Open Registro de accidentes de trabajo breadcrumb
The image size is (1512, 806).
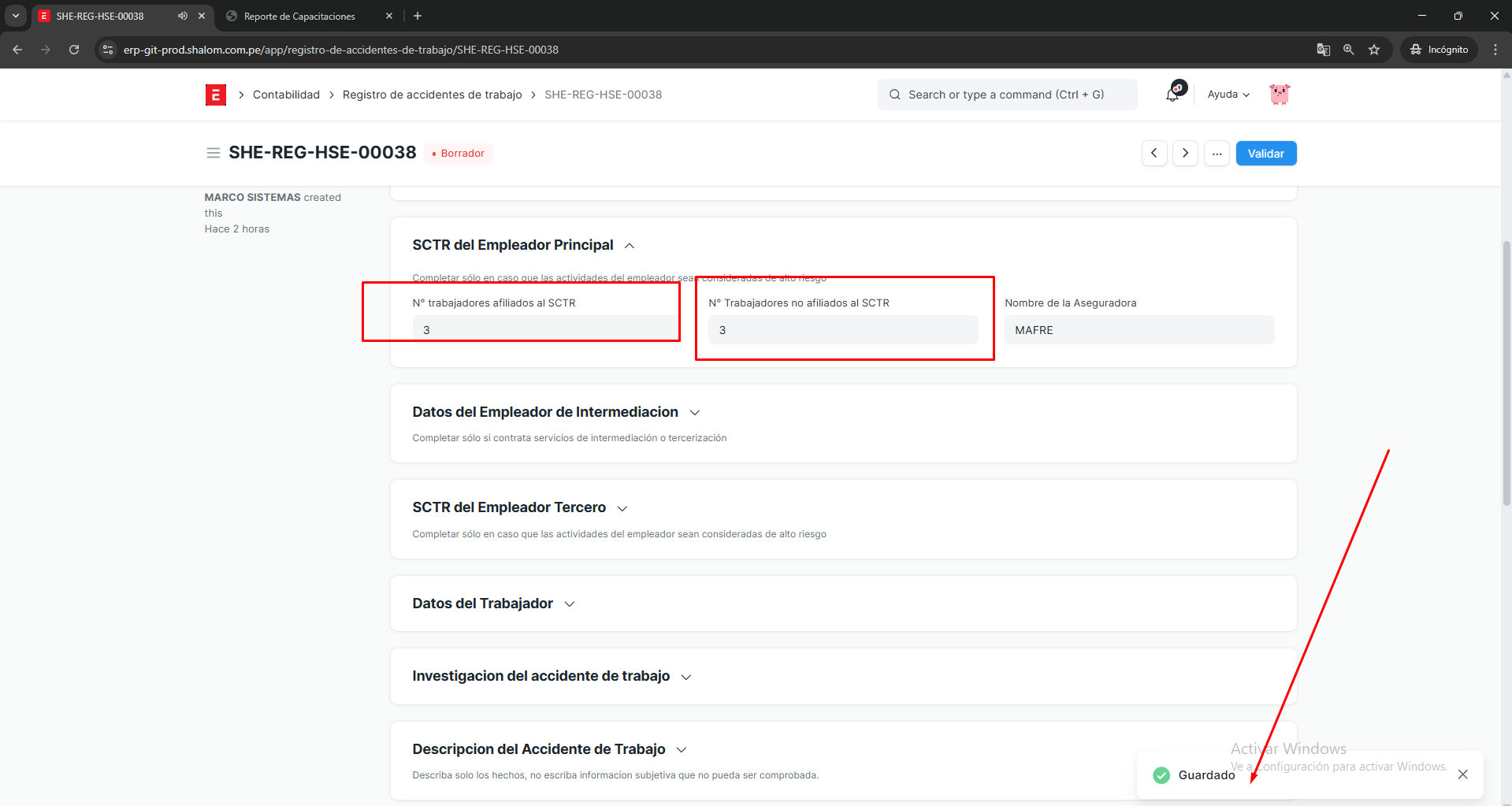tap(432, 95)
